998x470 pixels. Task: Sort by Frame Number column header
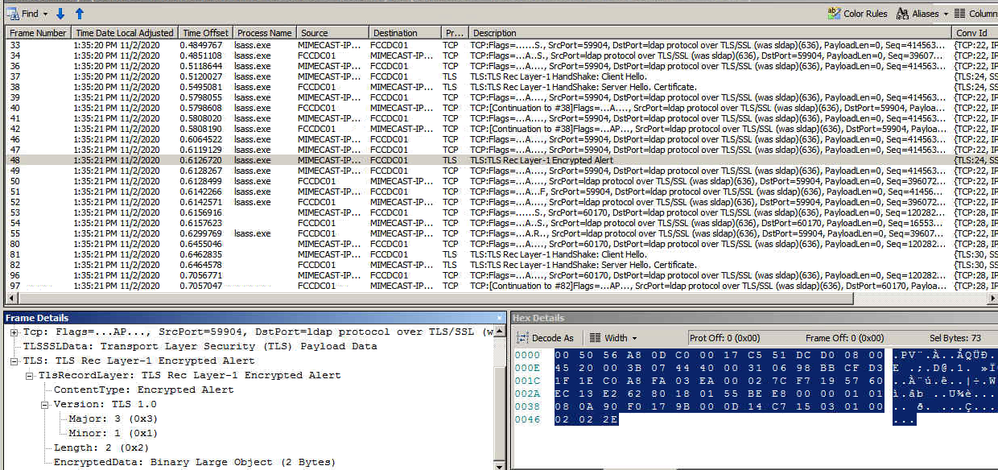(38, 32)
